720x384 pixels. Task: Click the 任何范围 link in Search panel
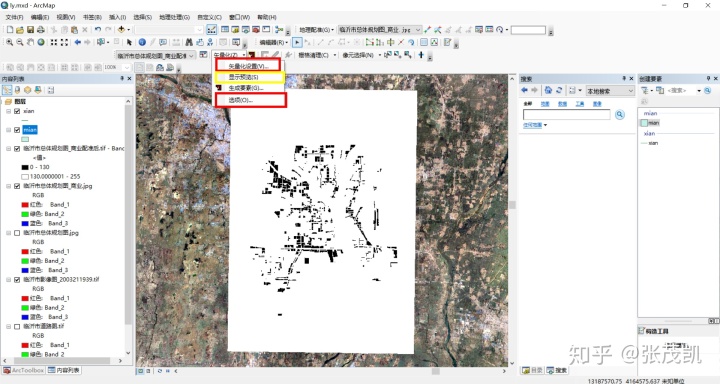(533, 125)
